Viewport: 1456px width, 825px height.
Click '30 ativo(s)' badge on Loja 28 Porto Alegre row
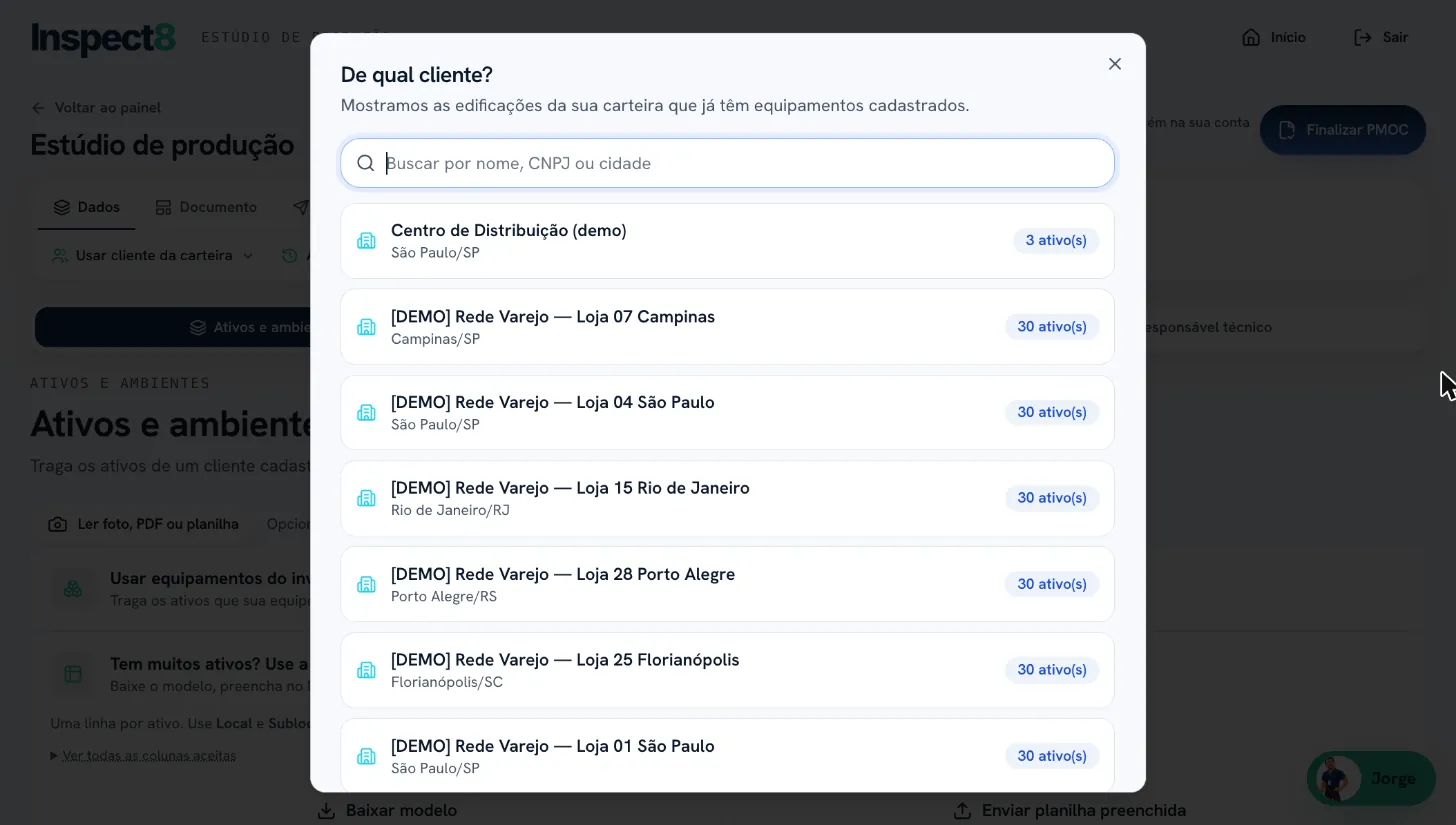coord(1052,584)
